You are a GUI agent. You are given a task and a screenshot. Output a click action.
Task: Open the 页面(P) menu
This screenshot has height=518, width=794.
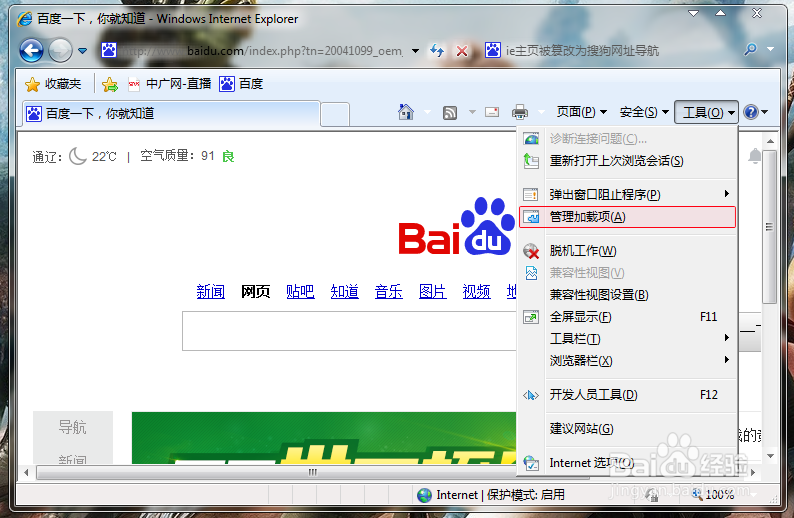coord(581,112)
